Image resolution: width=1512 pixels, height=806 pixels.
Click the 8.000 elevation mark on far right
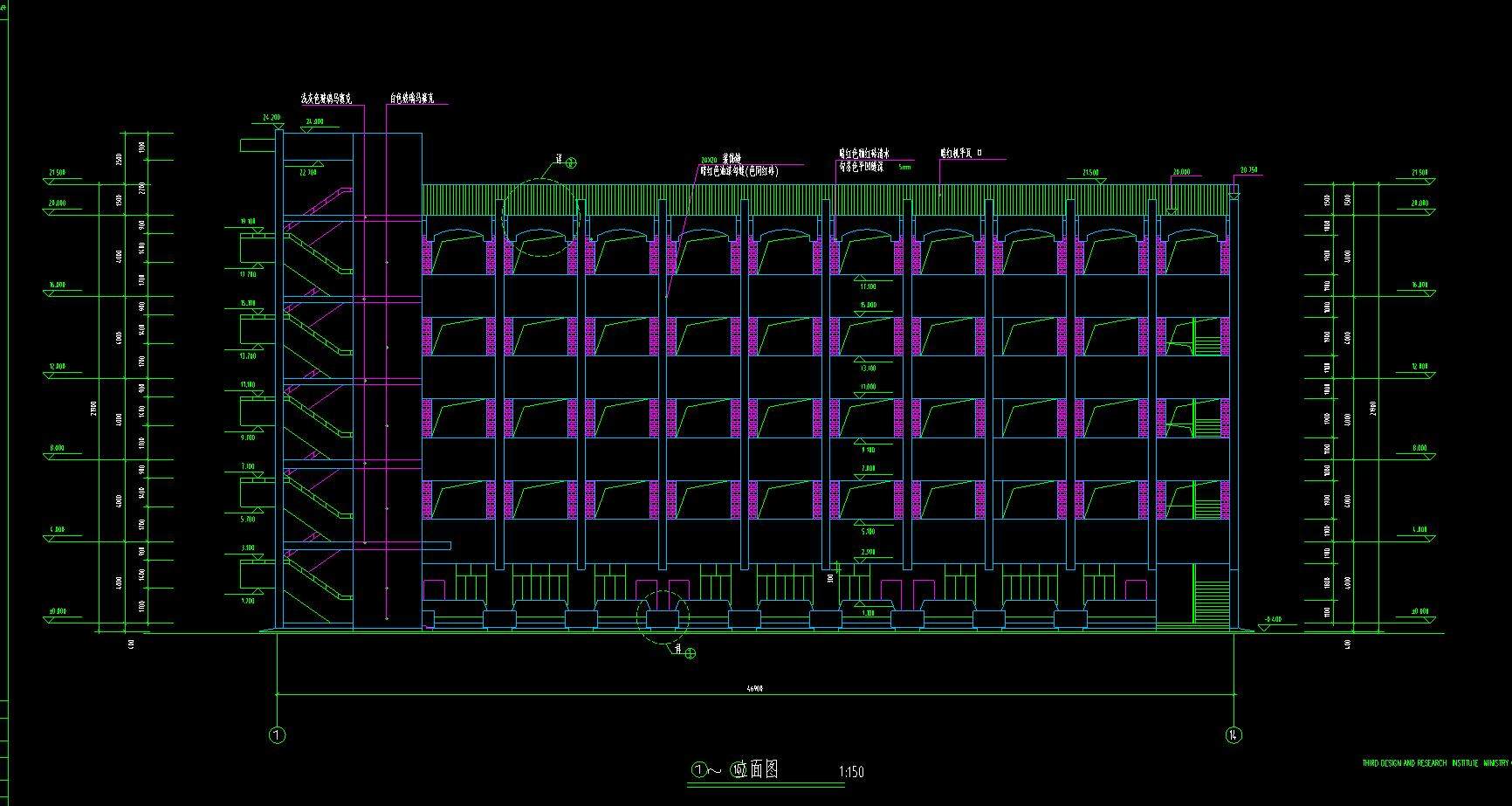pyautogui.click(x=1419, y=448)
